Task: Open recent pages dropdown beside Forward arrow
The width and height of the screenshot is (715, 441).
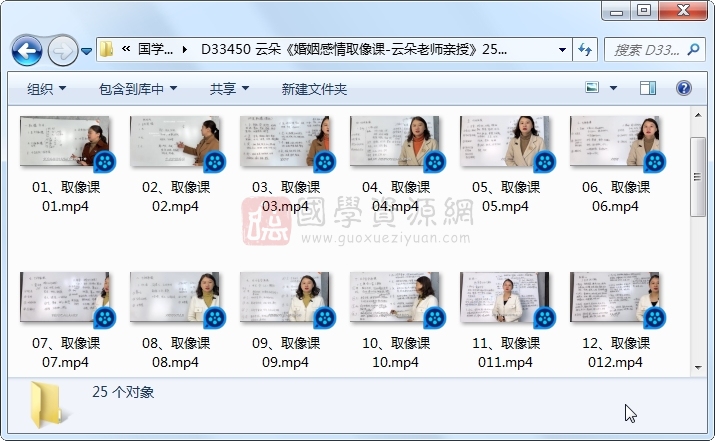Action: [87, 51]
